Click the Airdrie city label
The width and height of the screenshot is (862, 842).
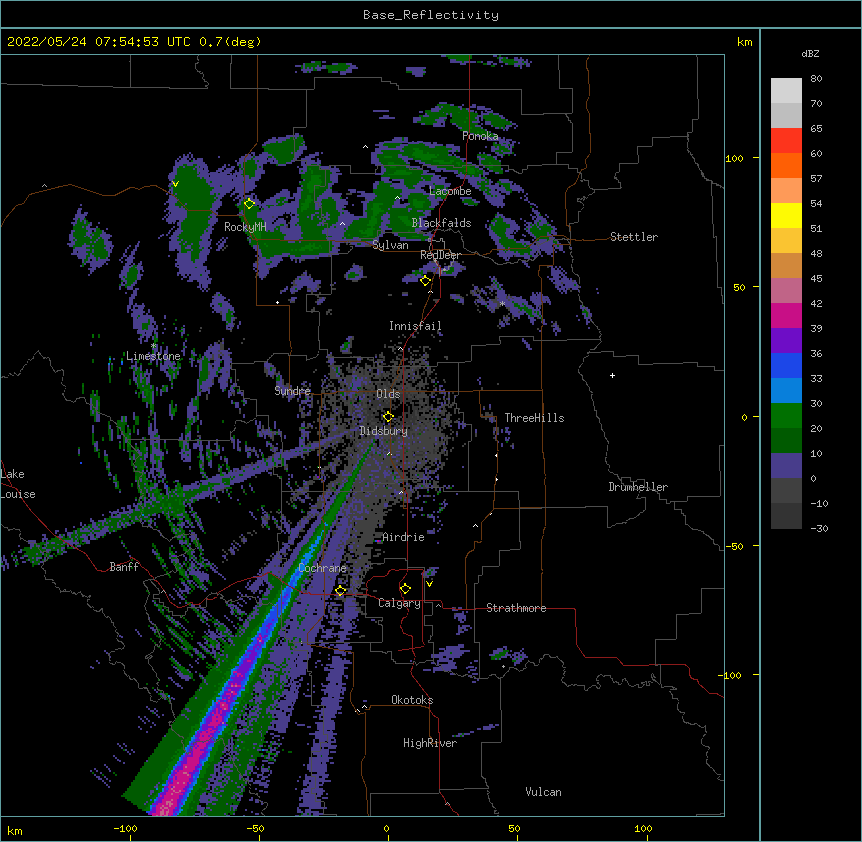click(x=403, y=537)
